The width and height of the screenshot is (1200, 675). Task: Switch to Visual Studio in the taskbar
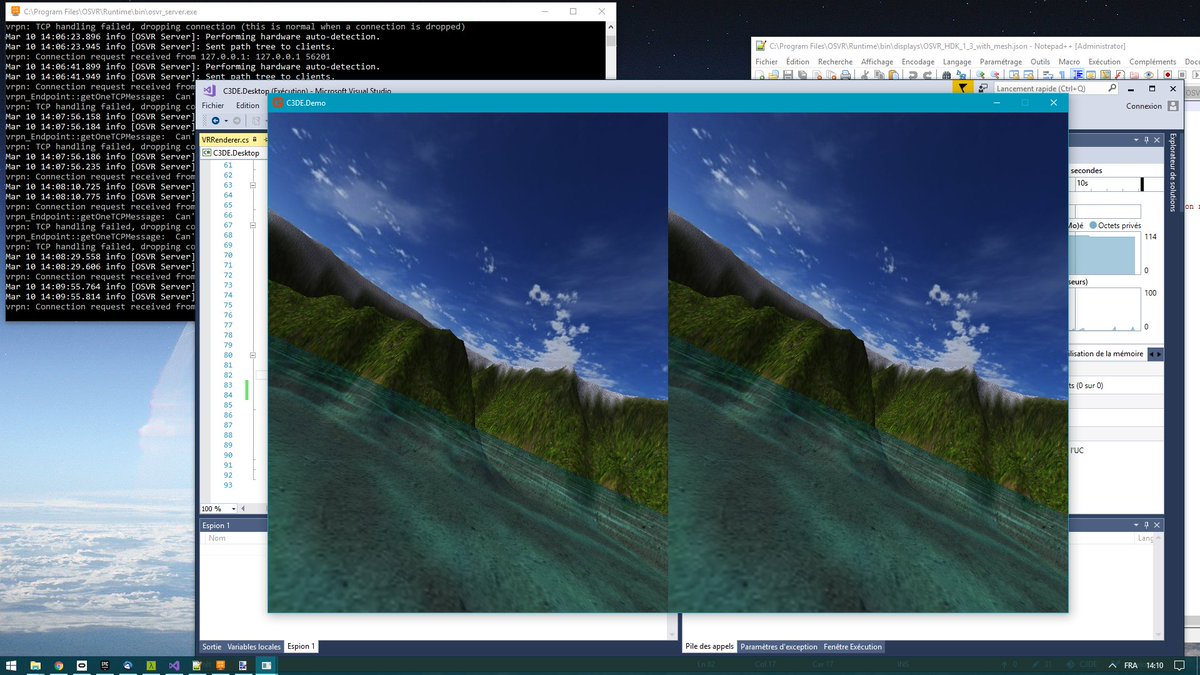pos(174,665)
